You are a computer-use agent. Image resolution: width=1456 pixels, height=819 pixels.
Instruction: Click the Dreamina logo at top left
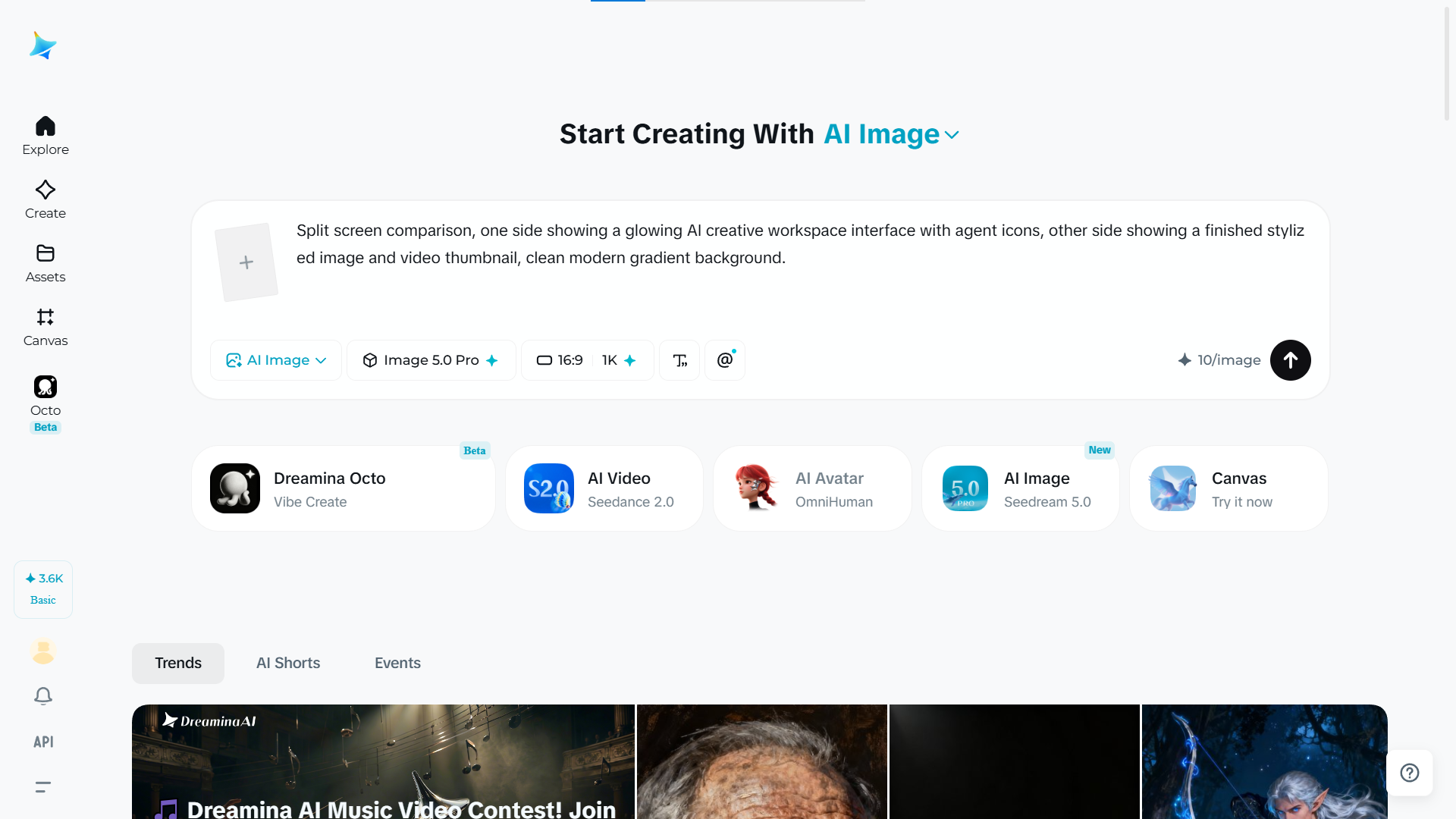pyautogui.click(x=43, y=45)
